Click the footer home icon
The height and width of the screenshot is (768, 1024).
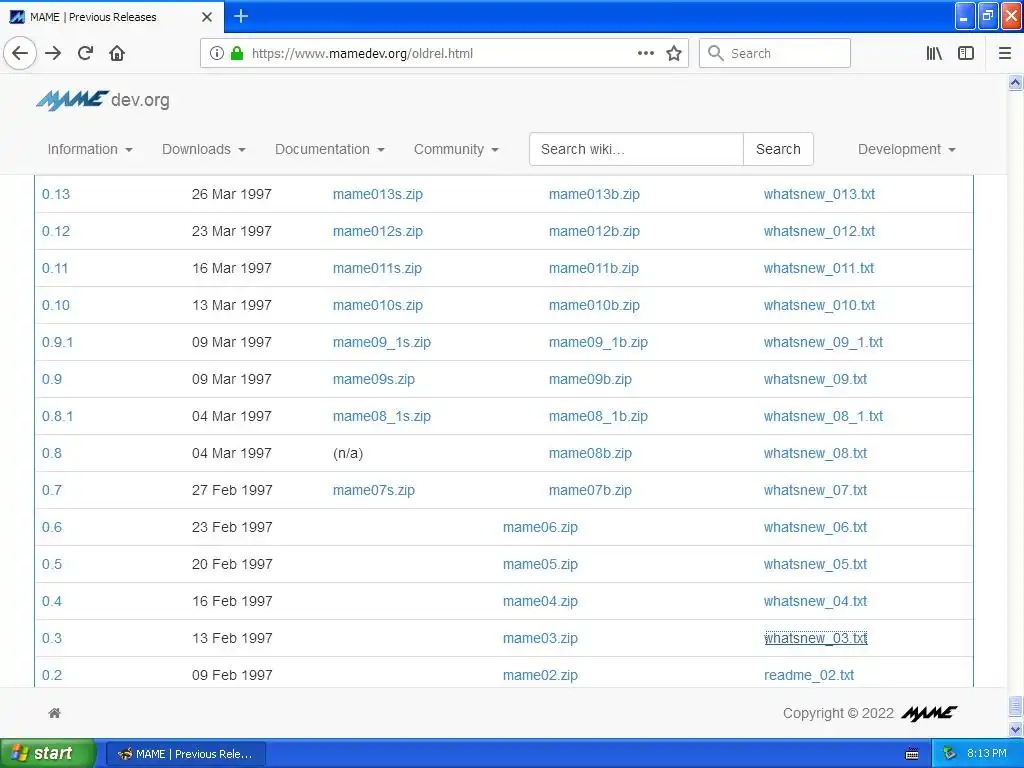point(55,713)
